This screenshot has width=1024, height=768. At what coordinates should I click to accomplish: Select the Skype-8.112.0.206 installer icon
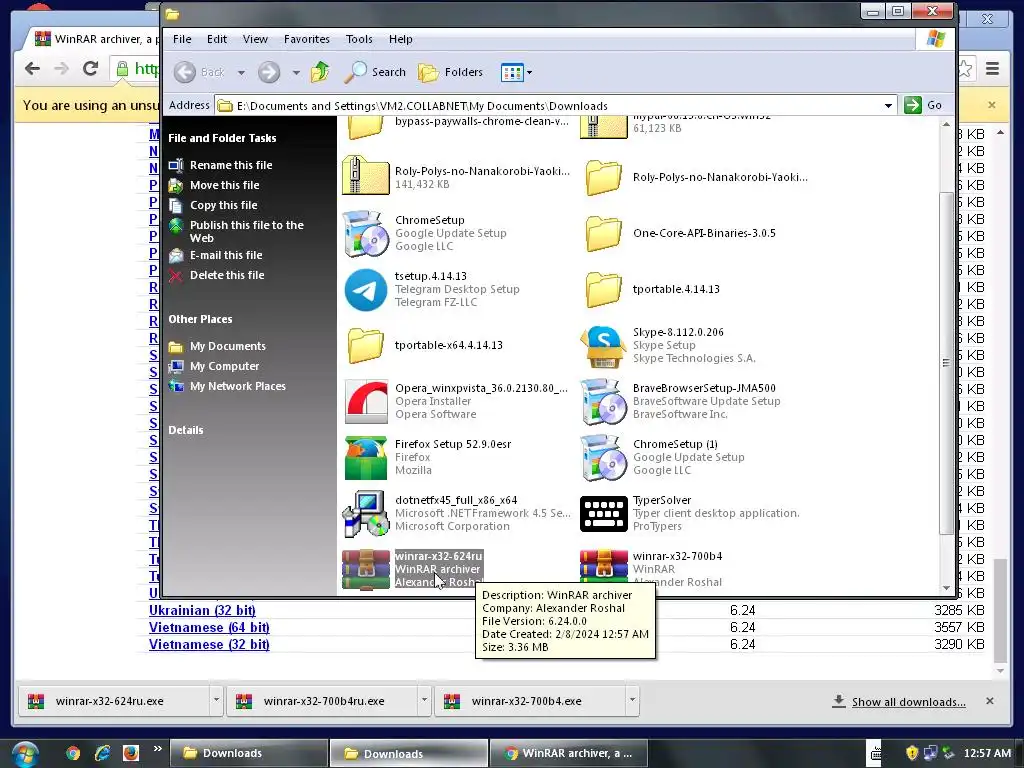[x=603, y=347]
